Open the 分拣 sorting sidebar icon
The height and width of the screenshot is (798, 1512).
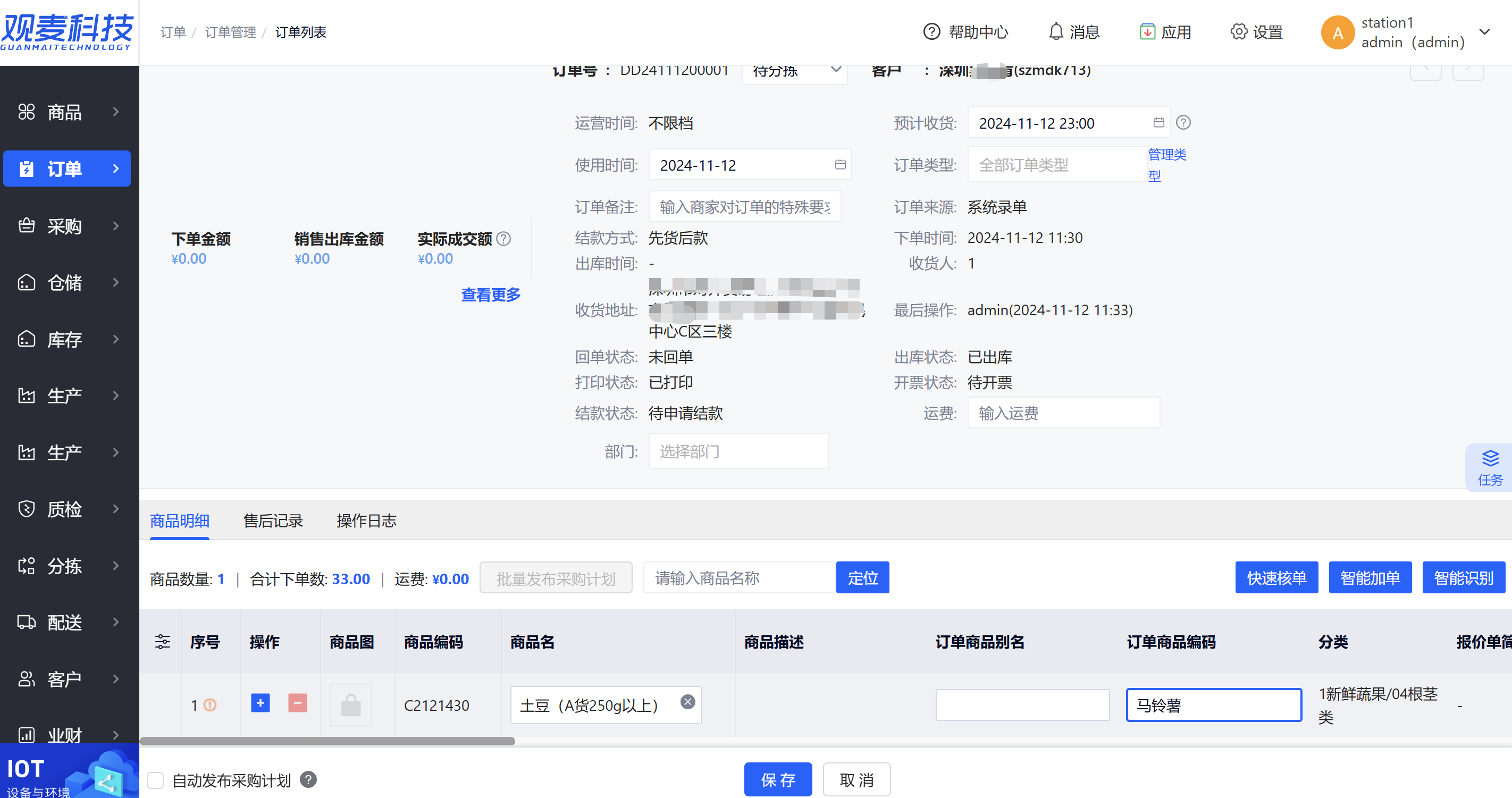tap(27, 566)
